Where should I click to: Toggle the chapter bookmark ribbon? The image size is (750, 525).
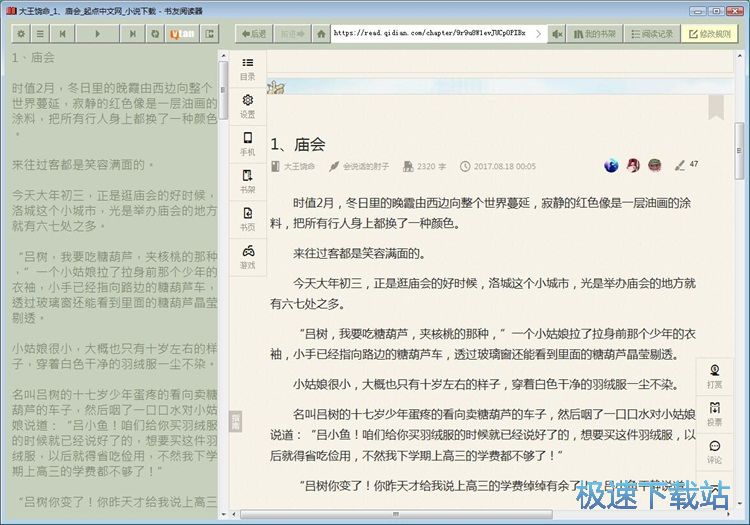pyautogui.click(x=716, y=106)
